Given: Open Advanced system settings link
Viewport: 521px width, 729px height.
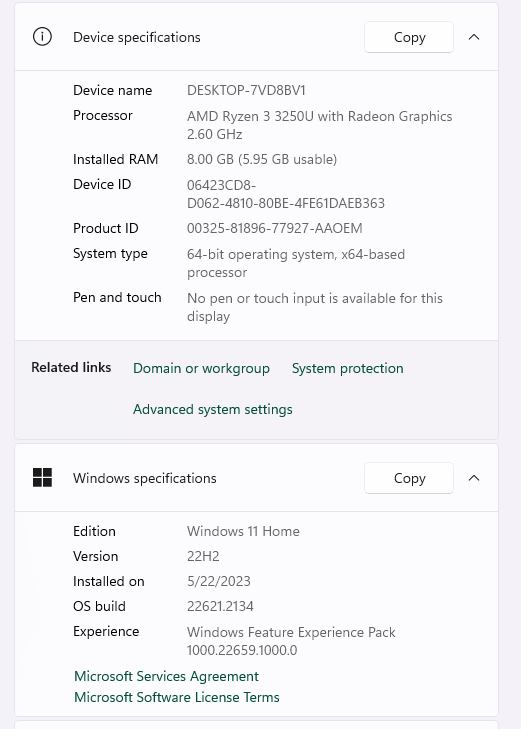Looking at the screenshot, I should point(213,409).
